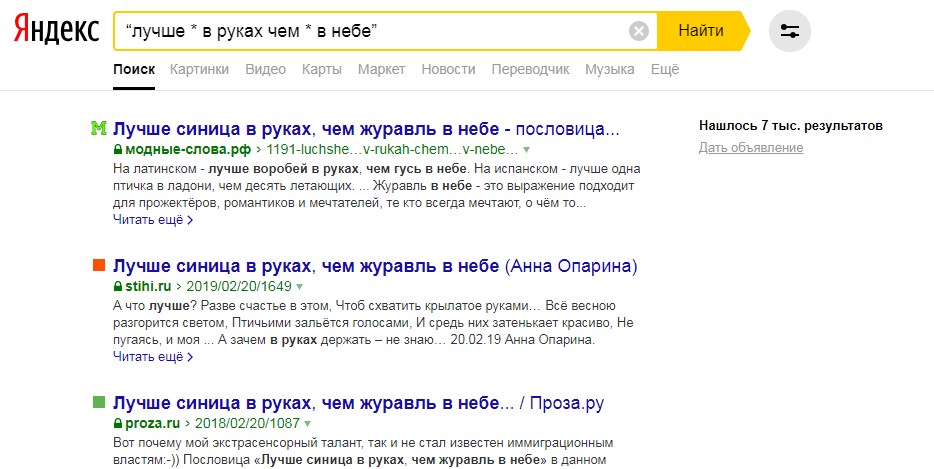
Task: Click the Дать объявление link
Action: pos(751,148)
